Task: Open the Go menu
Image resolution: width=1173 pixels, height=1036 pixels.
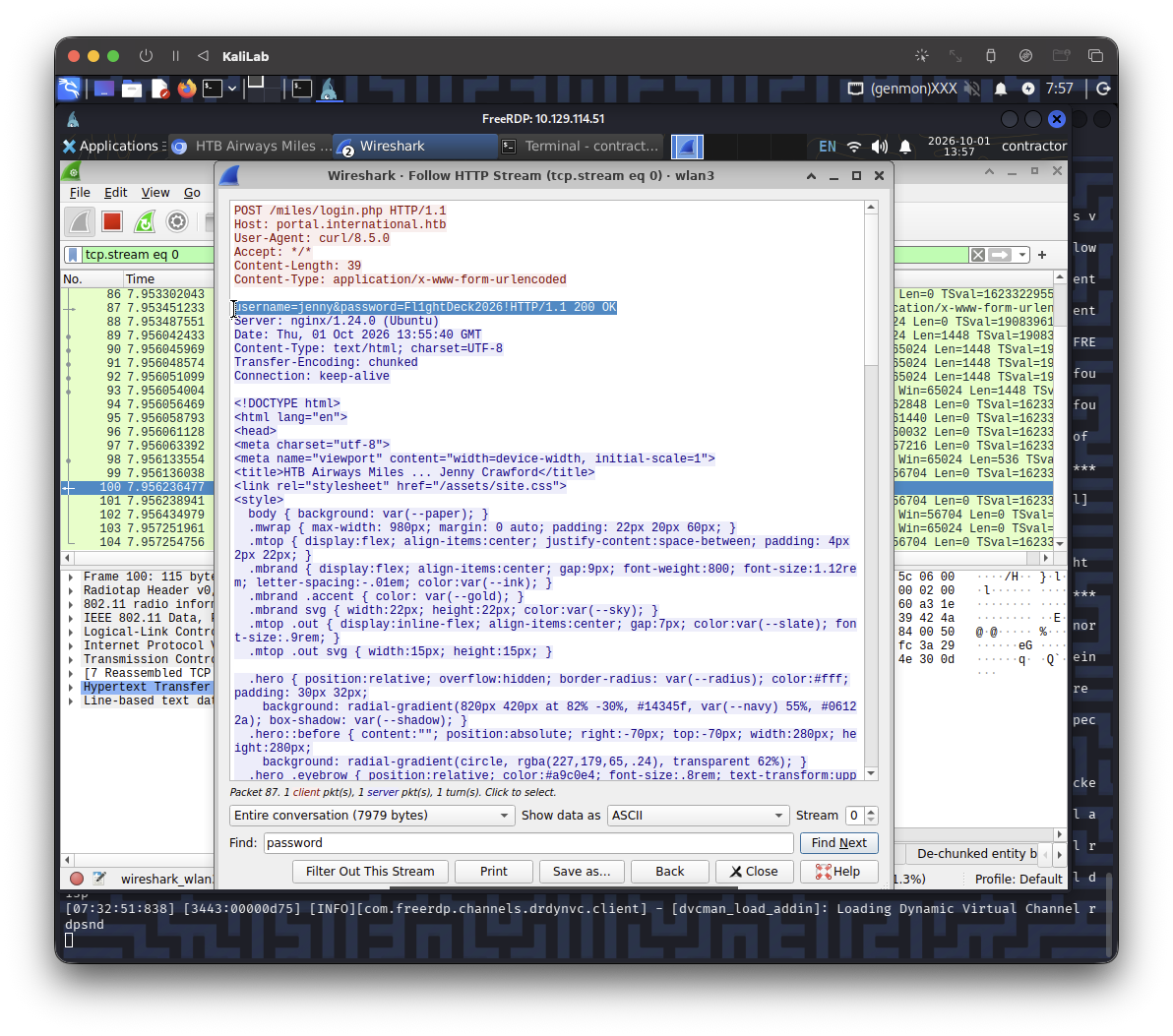Action: click(192, 193)
